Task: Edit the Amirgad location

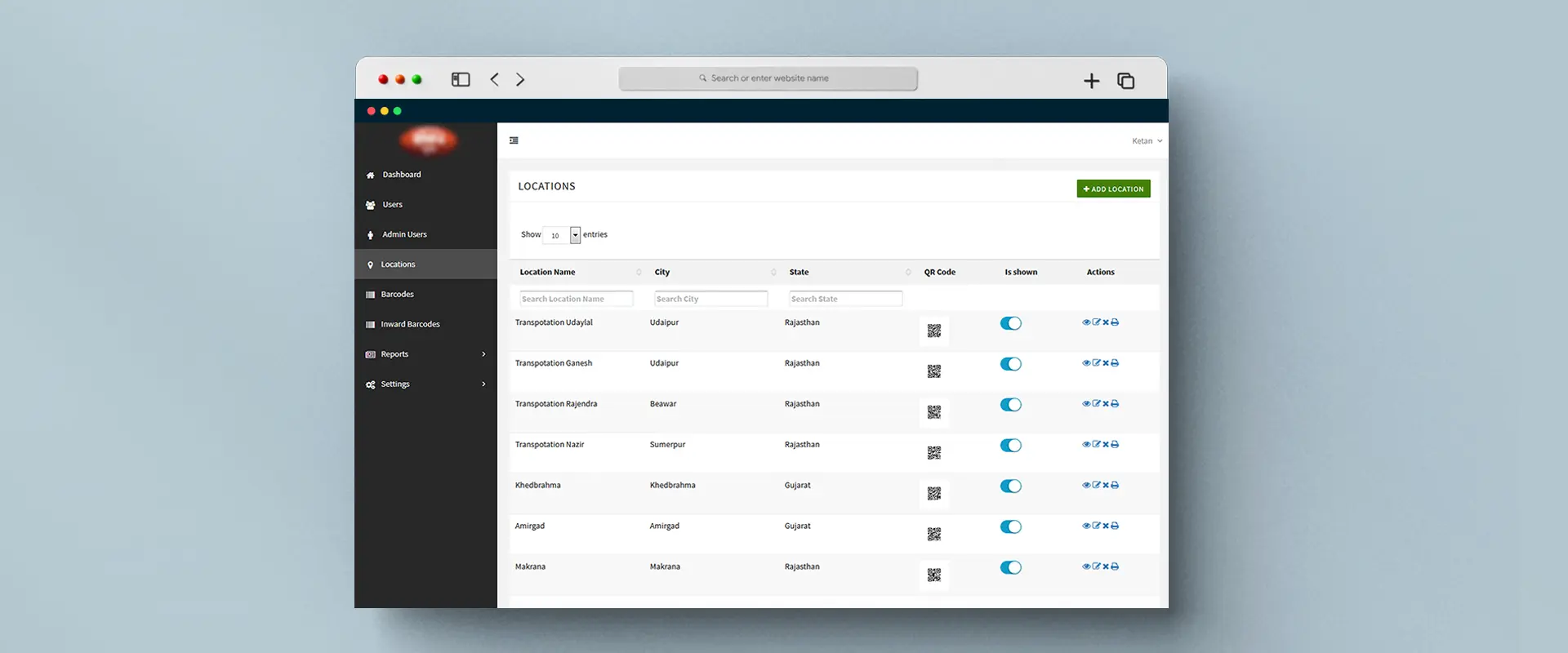Action: (1096, 526)
